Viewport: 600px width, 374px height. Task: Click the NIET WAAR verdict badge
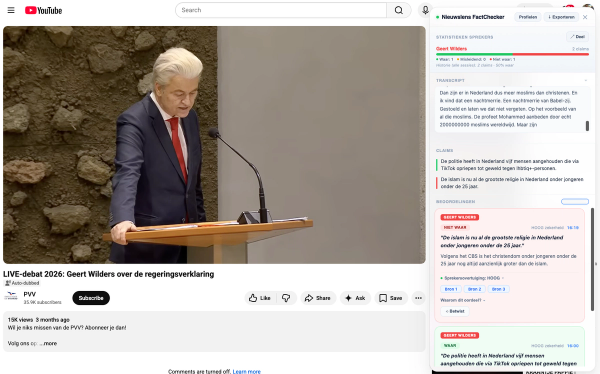click(x=455, y=227)
